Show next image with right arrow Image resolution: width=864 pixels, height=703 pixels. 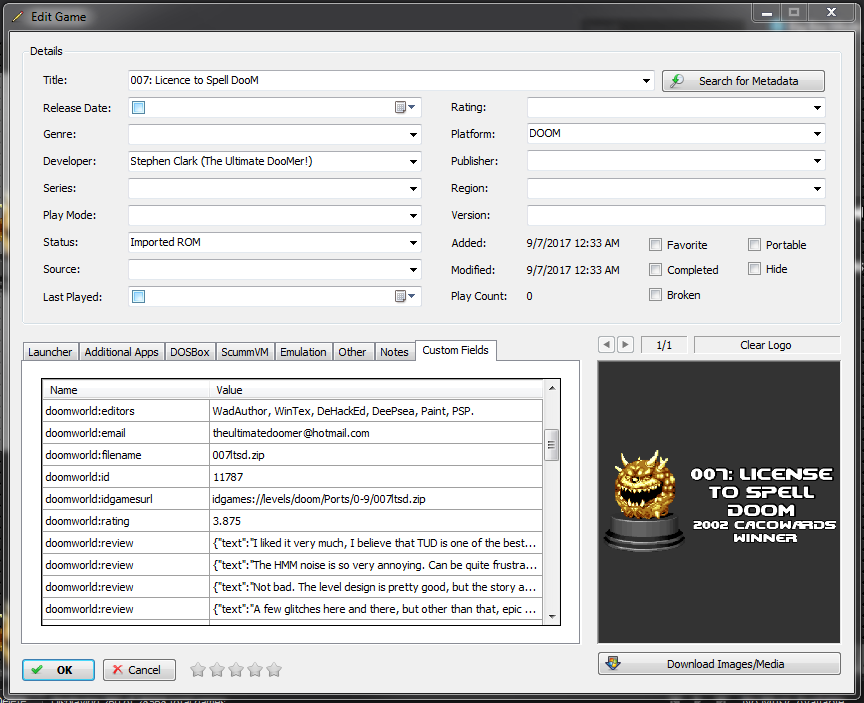625,345
